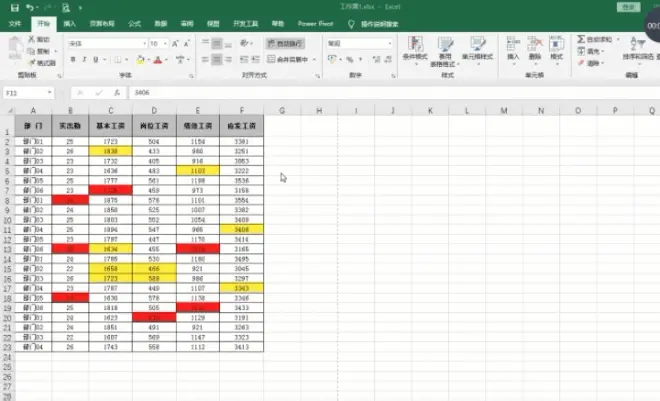Open Conditional Formatting menu
Viewport: 660px width, 401px height.
pyautogui.click(x=415, y=50)
